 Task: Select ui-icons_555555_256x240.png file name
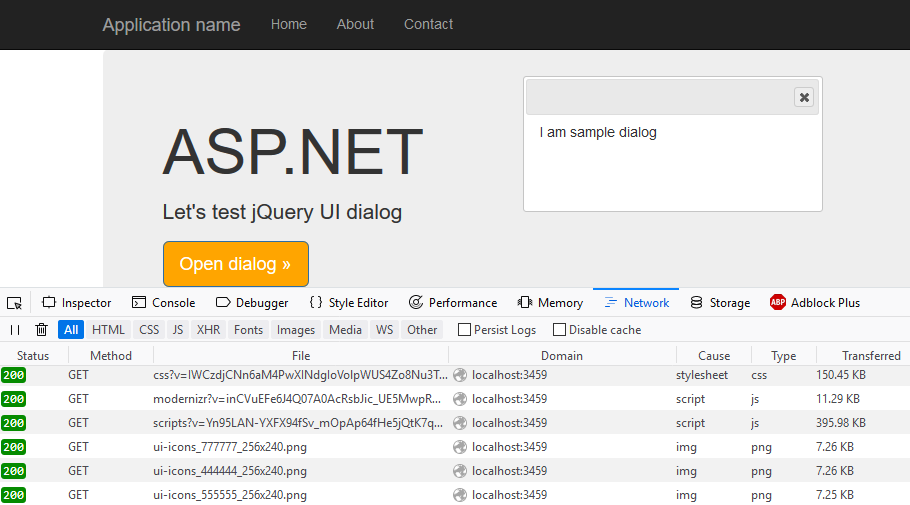coord(230,495)
